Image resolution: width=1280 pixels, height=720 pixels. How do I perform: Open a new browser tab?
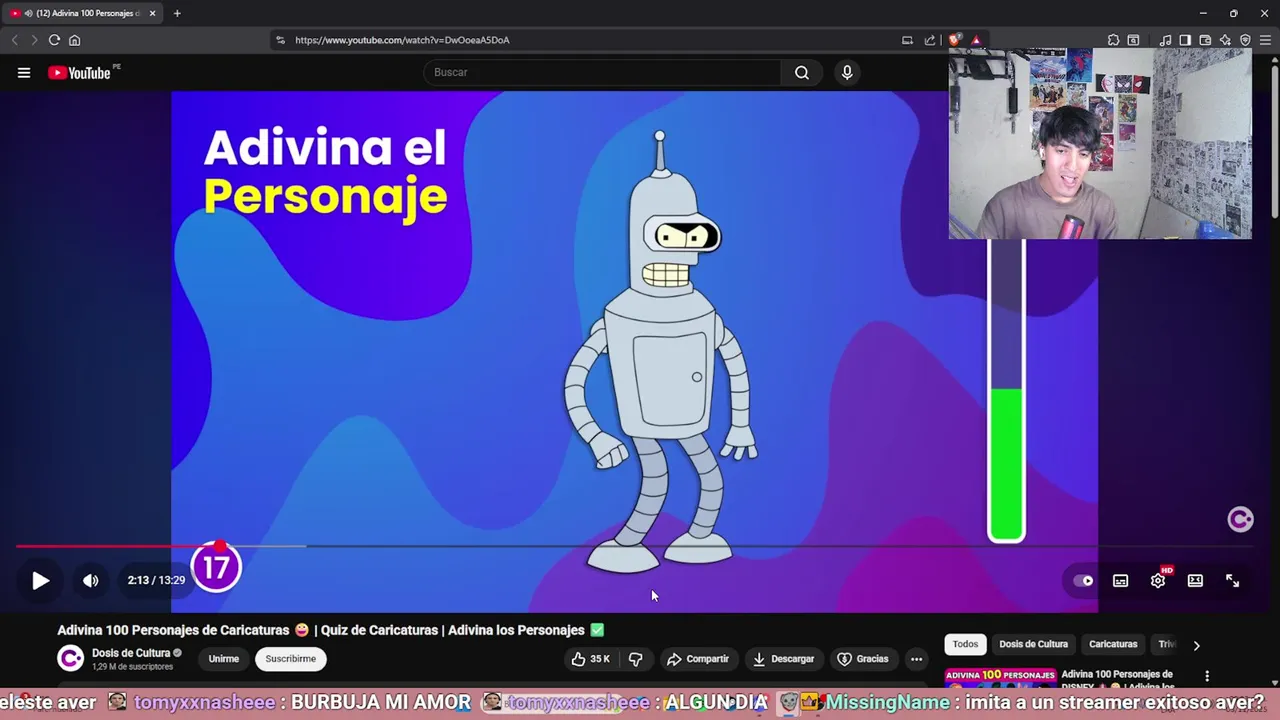[177, 13]
